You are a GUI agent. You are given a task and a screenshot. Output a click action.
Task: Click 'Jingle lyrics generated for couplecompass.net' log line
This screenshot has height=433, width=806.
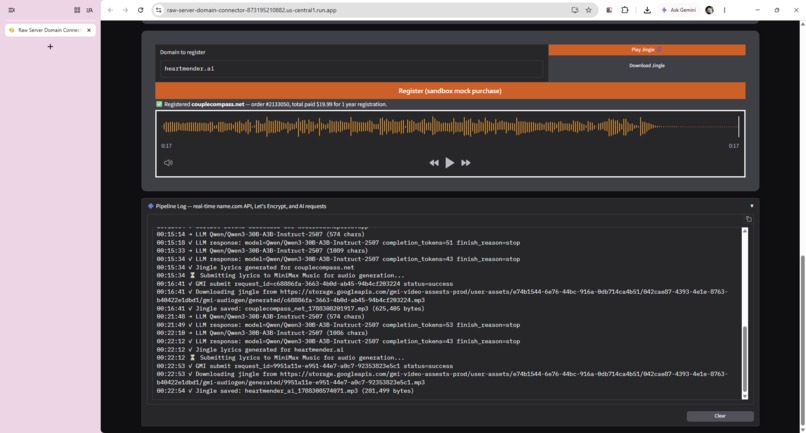click(x=255, y=267)
